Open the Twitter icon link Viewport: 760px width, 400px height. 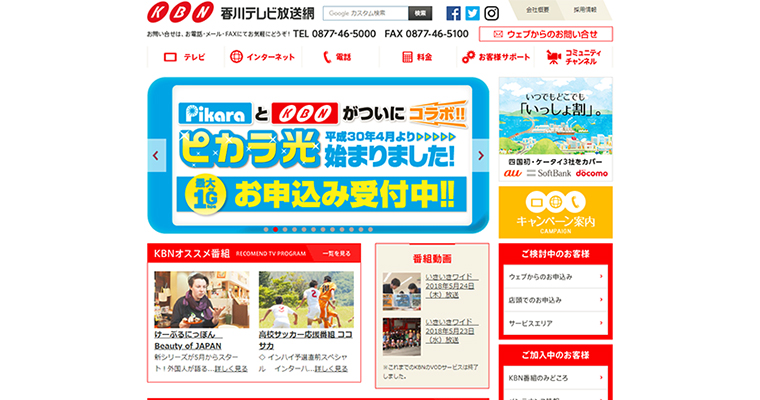pos(472,13)
